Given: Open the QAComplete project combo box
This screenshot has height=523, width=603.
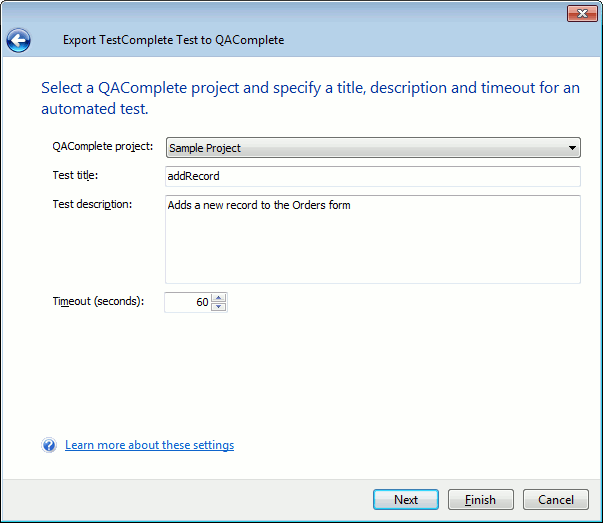Looking at the screenshot, I should coord(372,148).
